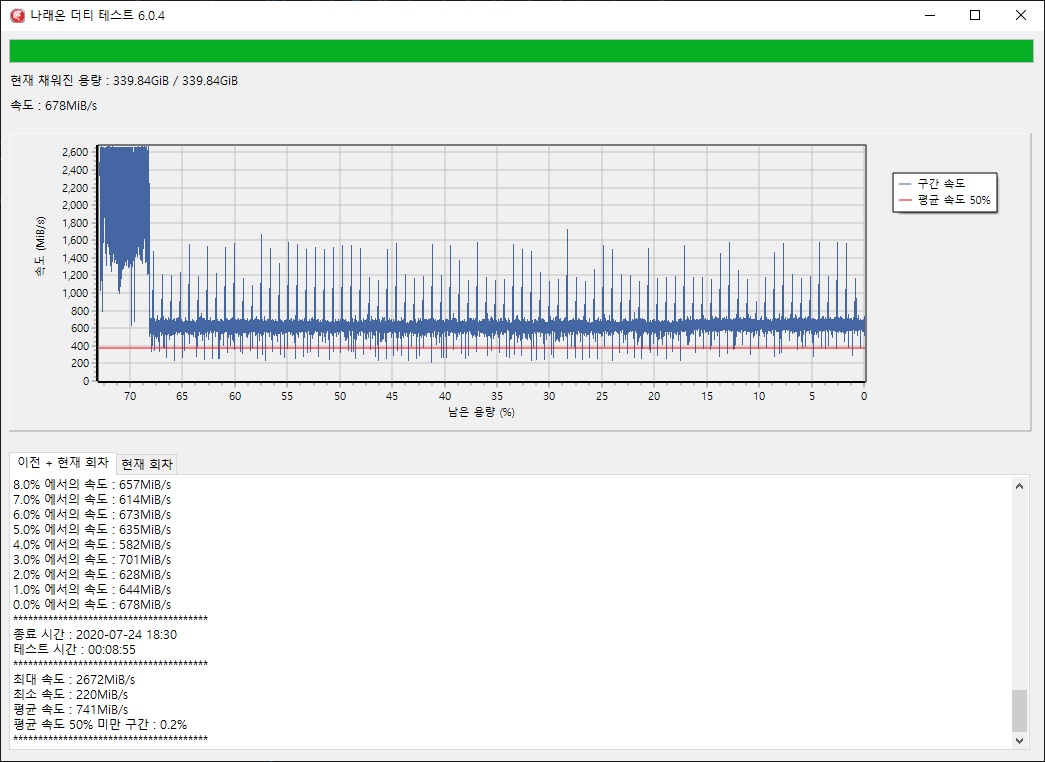Click the scroll up arrow of log panel
This screenshot has height=762, width=1045.
click(1019, 486)
